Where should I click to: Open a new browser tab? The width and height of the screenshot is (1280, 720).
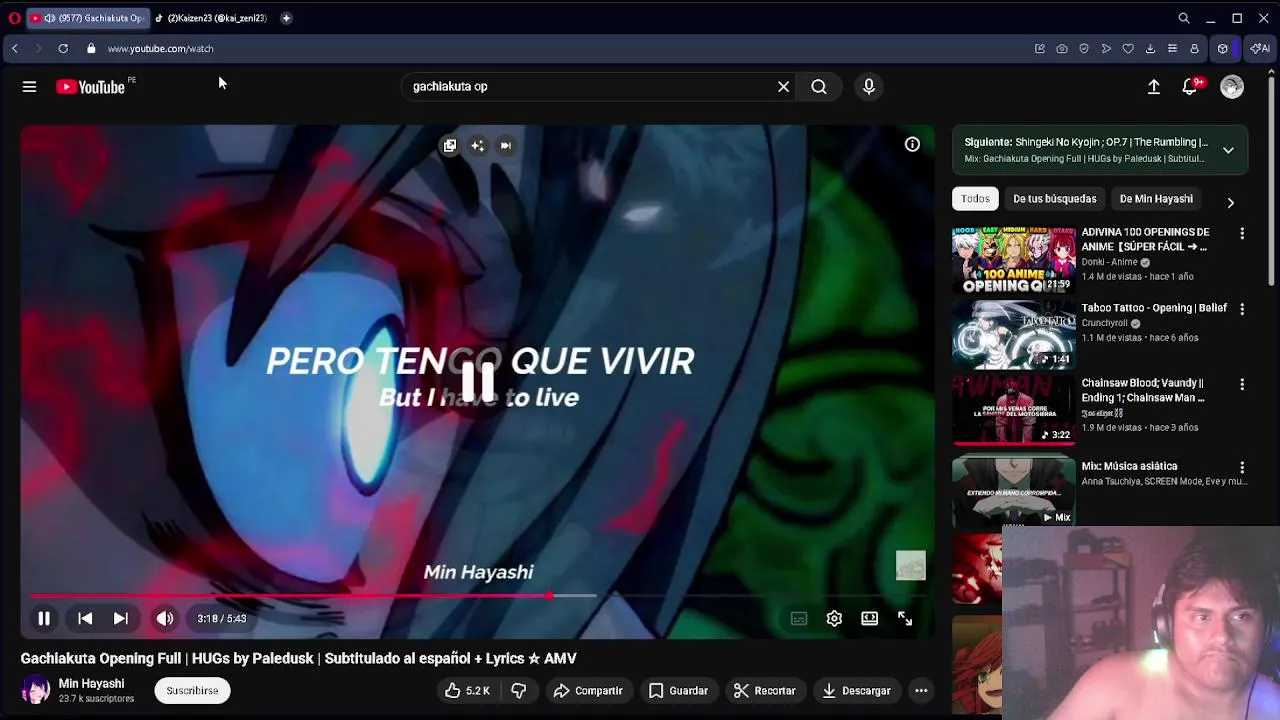click(x=286, y=18)
